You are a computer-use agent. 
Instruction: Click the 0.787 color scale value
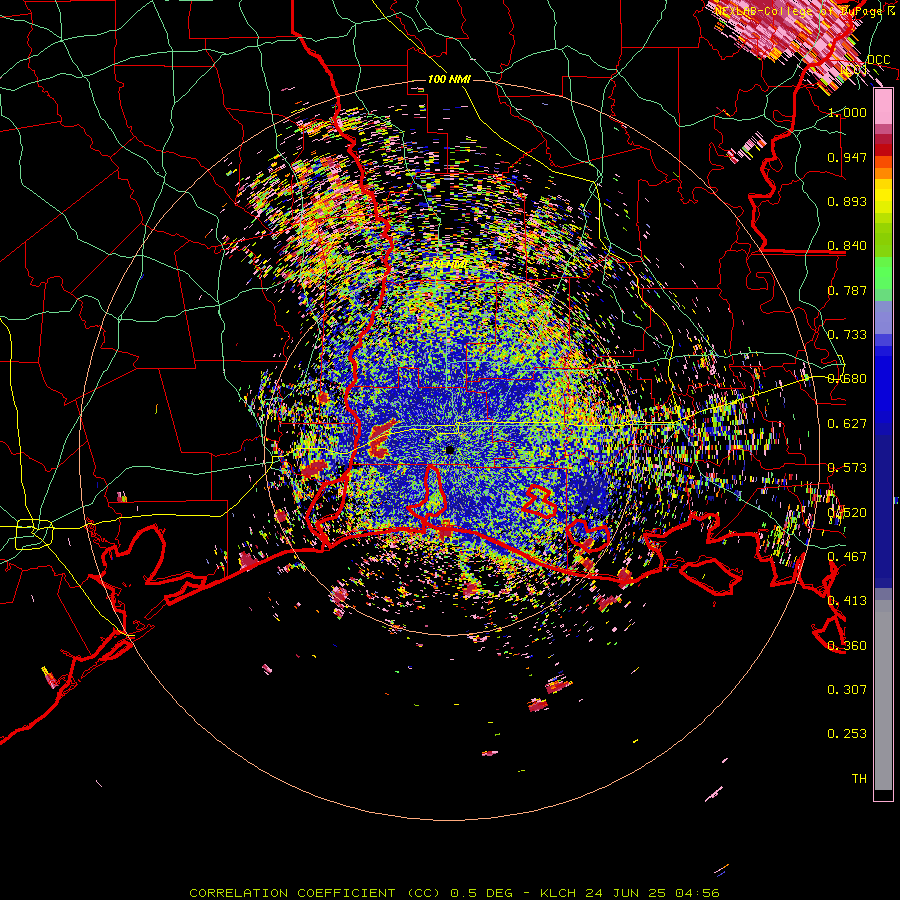pyautogui.click(x=847, y=290)
